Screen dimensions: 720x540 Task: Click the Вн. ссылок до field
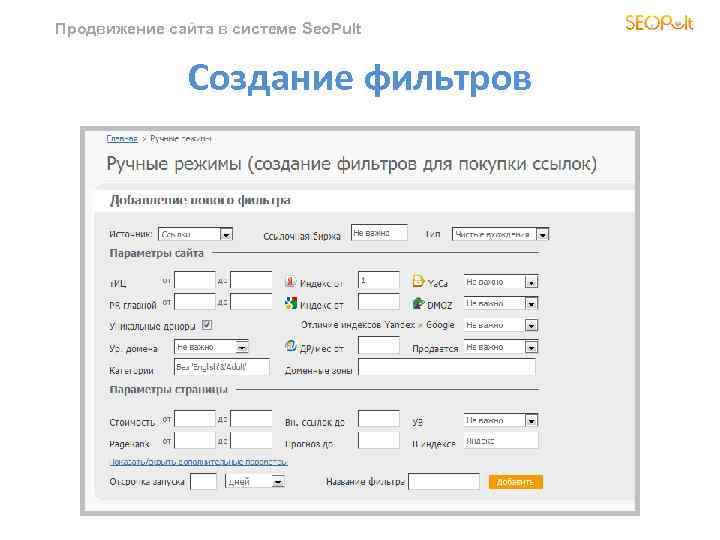click(379, 419)
